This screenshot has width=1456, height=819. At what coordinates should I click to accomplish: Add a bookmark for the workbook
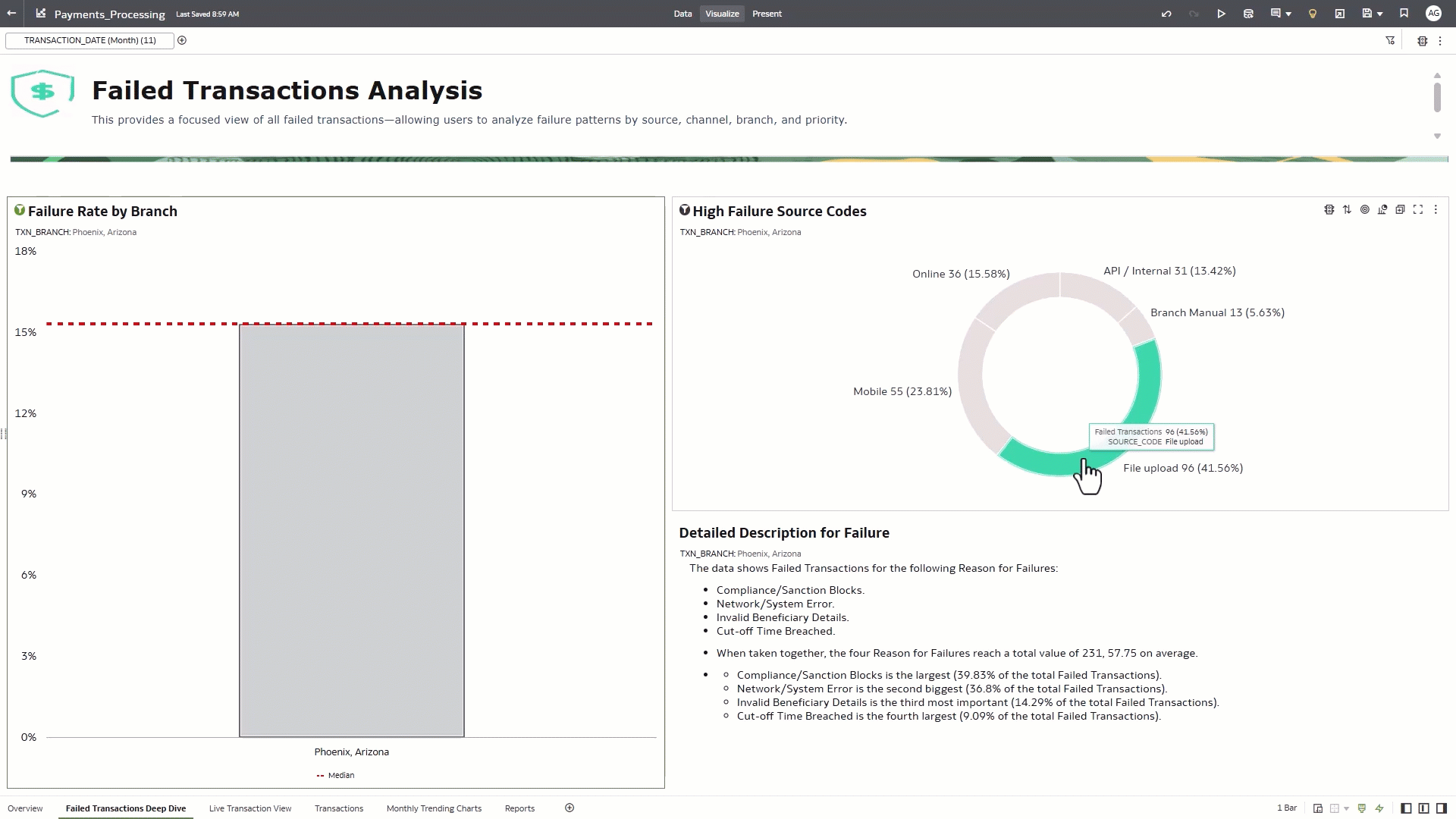click(x=1404, y=13)
